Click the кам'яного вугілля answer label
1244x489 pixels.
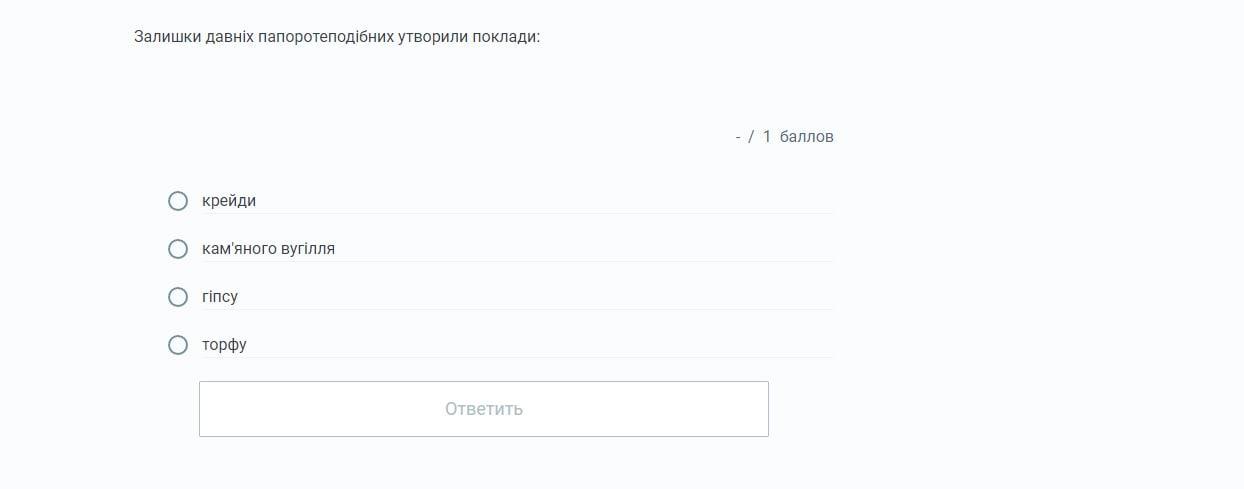[268, 249]
